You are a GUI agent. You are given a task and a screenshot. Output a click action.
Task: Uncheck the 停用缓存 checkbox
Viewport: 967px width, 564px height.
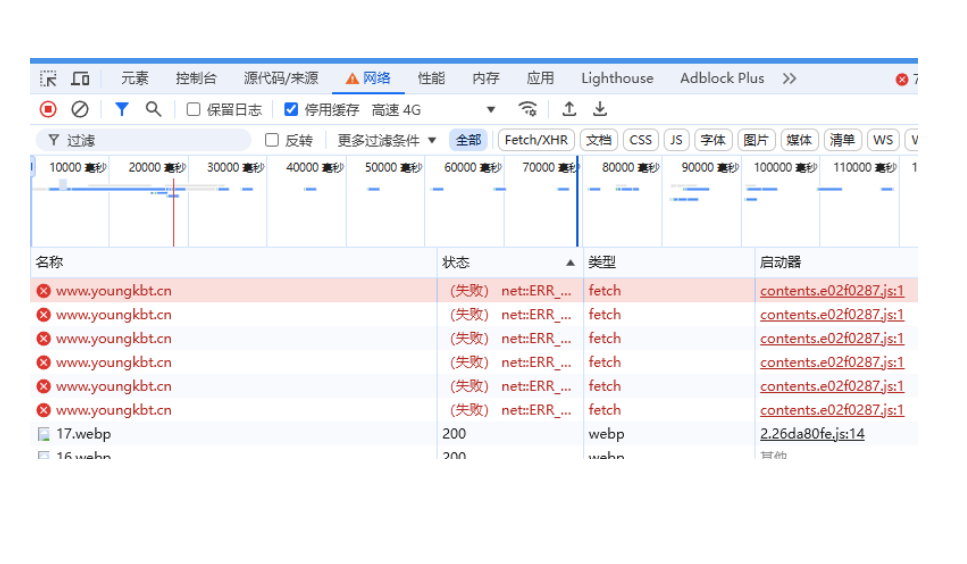pos(291,110)
